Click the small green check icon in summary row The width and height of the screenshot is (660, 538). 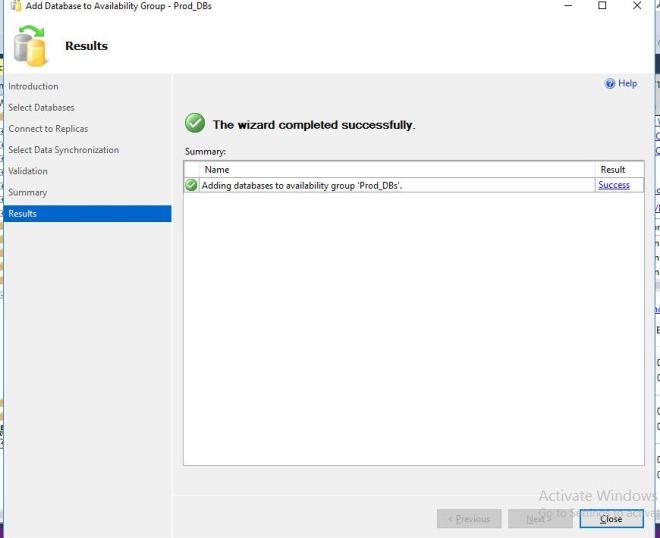(x=191, y=185)
